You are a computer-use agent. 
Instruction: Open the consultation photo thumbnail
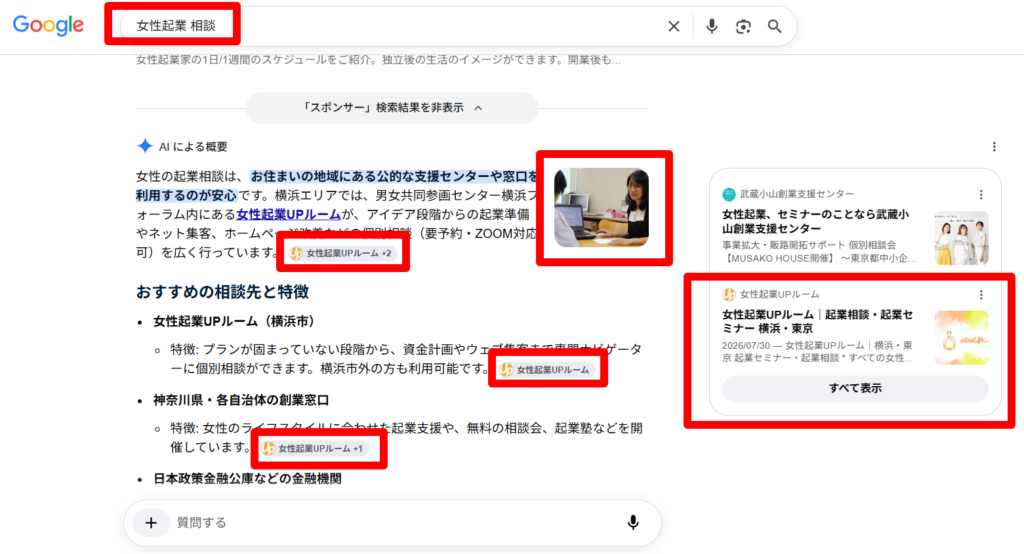pyautogui.click(x=601, y=208)
